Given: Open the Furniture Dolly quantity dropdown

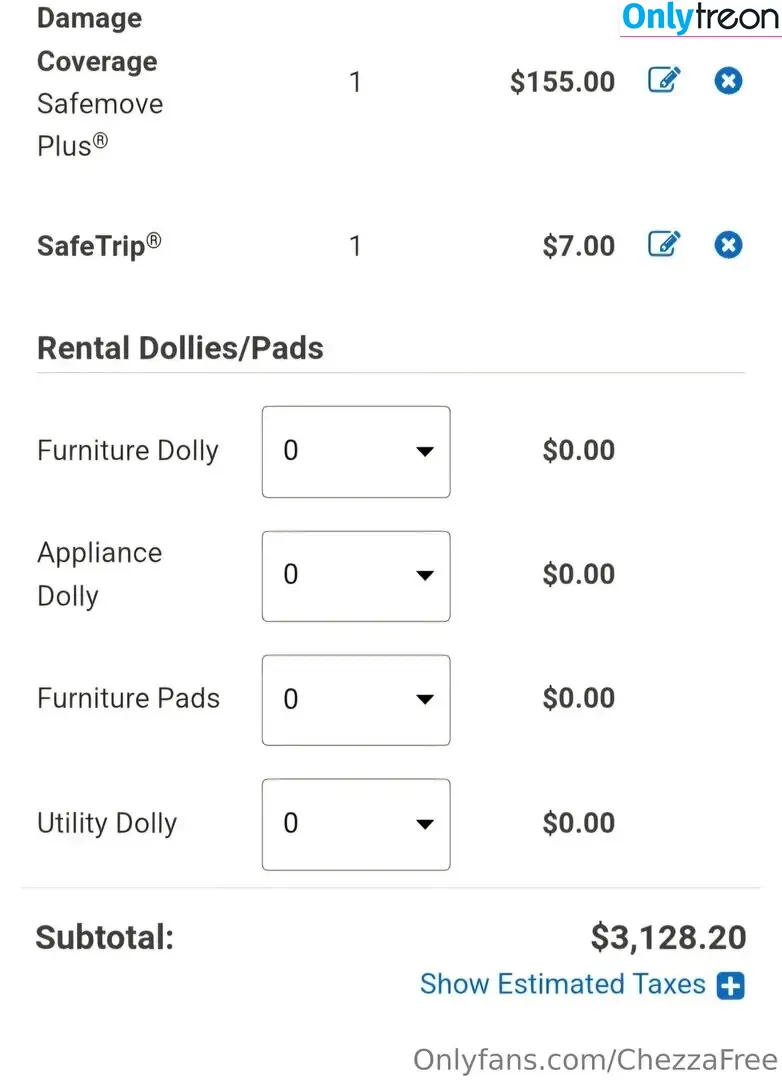Looking at the screenshot, I should (x=356, y=452).
